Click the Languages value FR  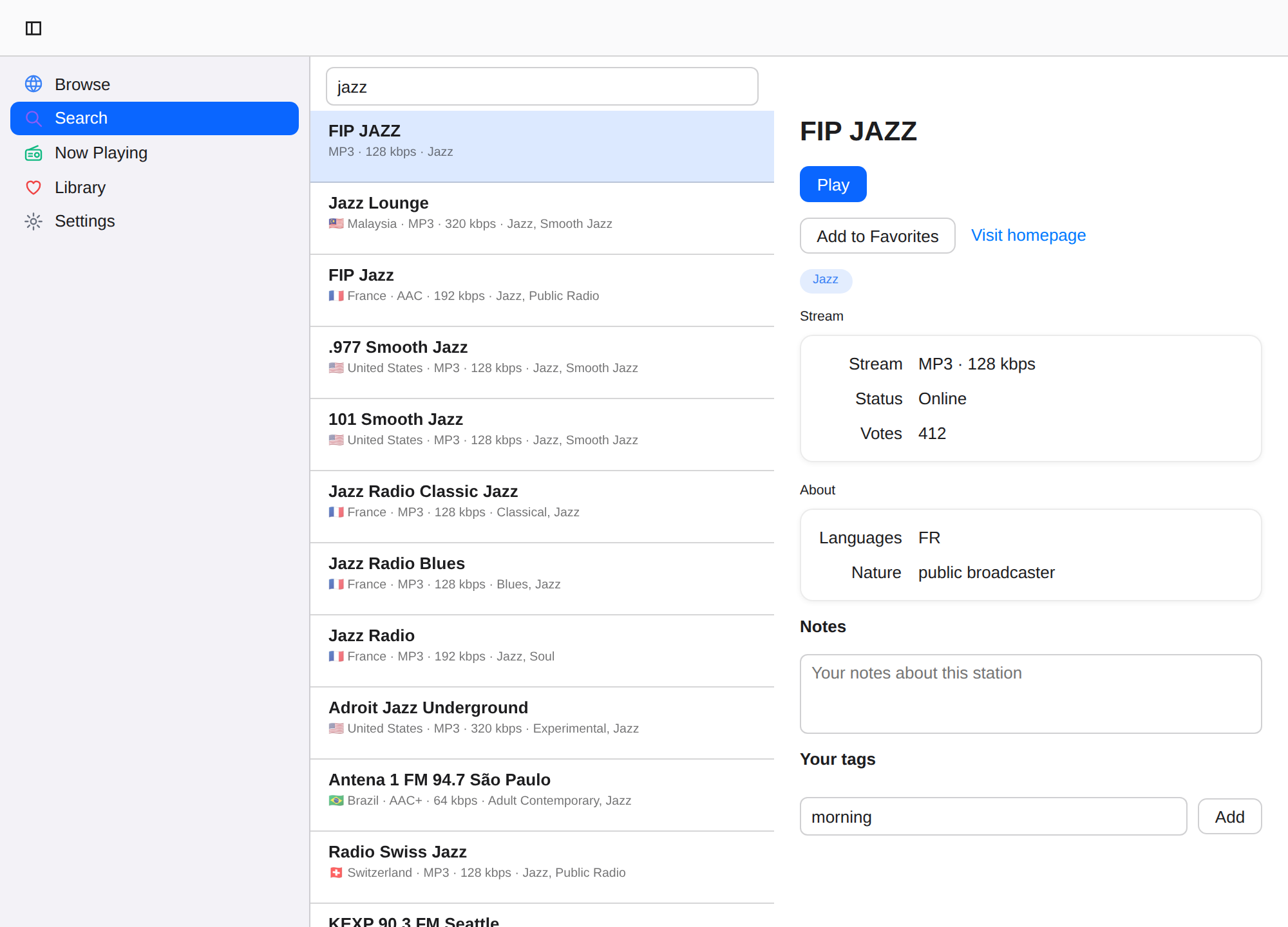click(x=929, y=538)
